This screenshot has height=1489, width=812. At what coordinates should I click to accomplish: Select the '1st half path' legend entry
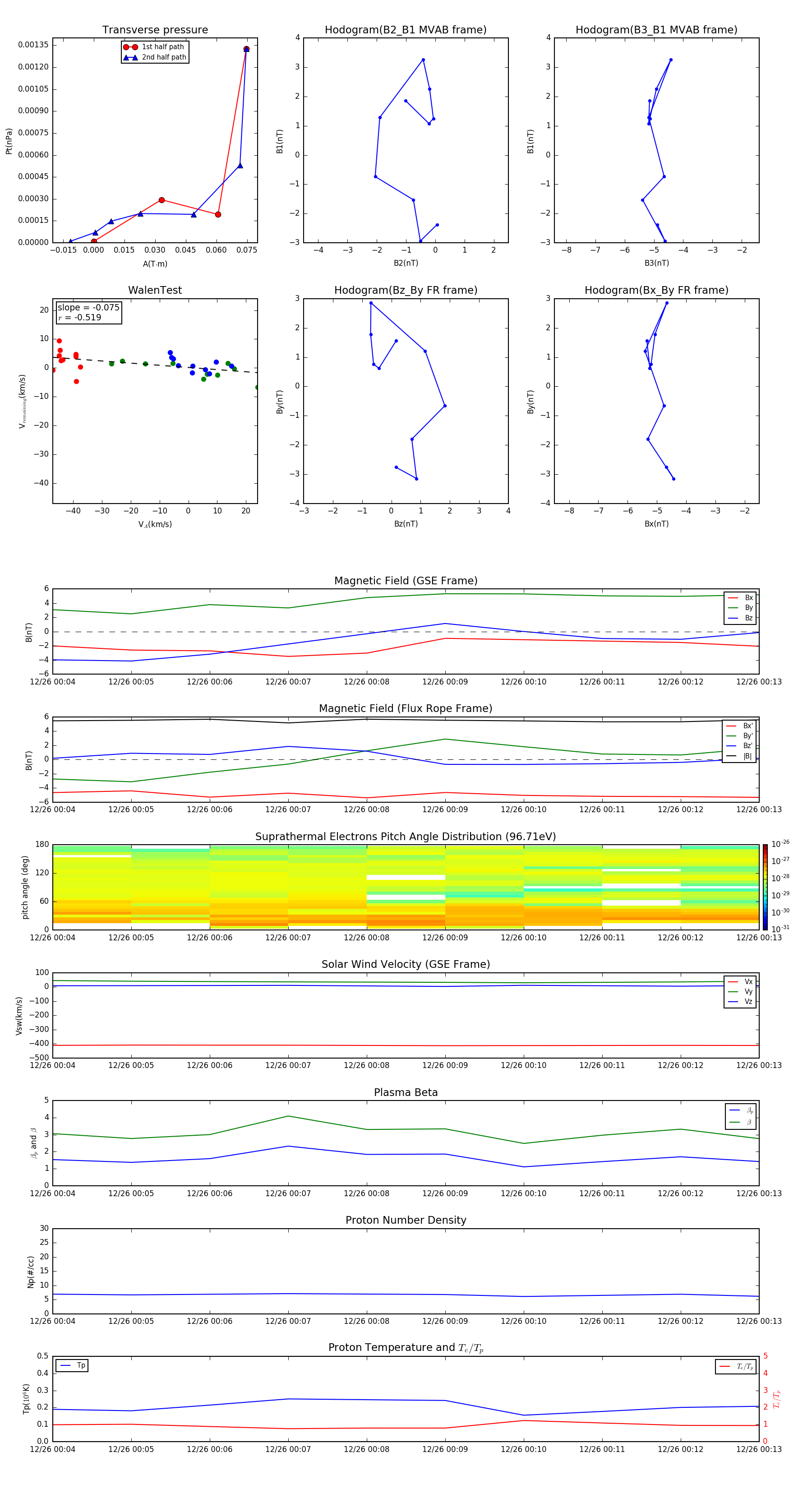(x=154, y=47)
